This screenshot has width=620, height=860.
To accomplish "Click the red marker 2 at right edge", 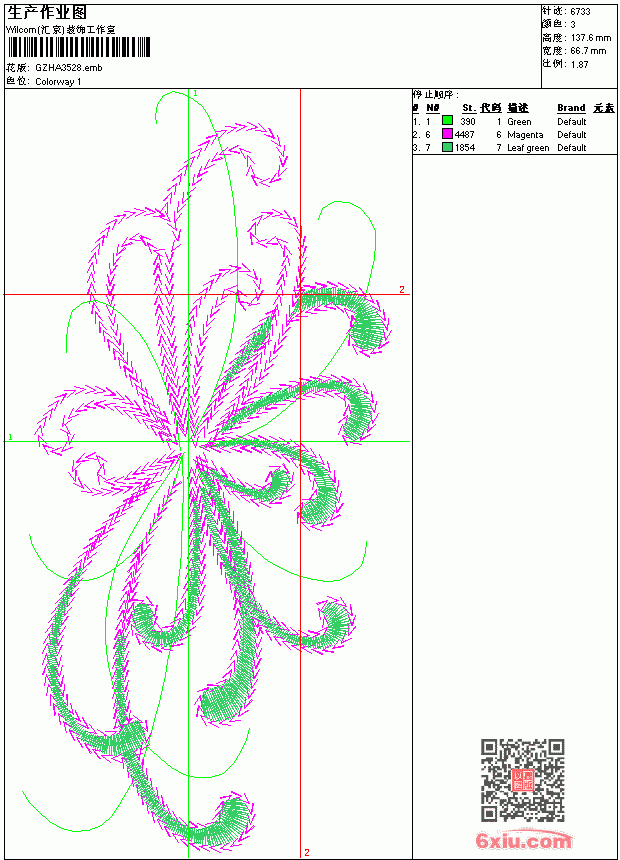I will coord(402,289).
